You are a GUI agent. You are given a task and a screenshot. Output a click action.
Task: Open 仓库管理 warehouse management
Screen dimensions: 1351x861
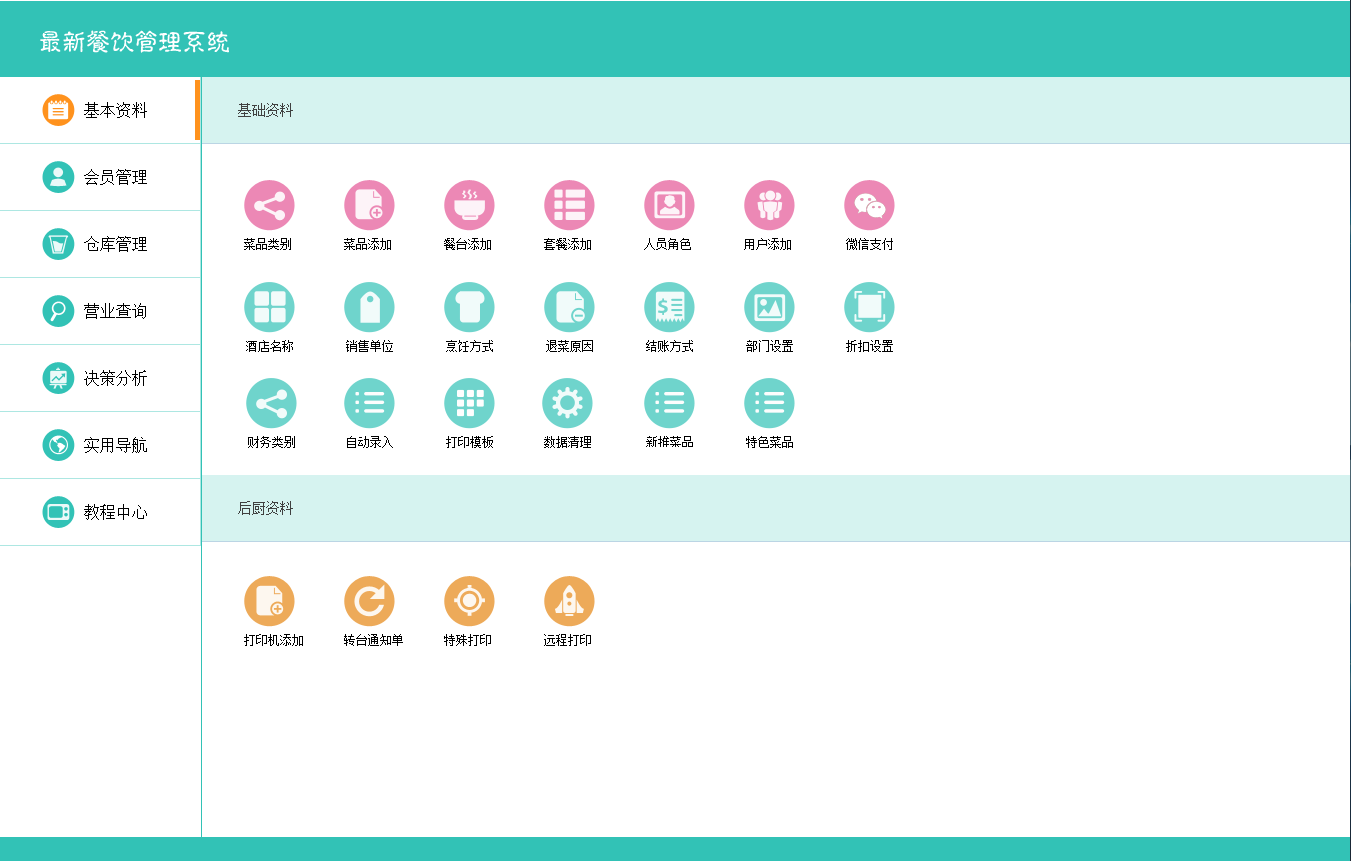tap(100, 244)
